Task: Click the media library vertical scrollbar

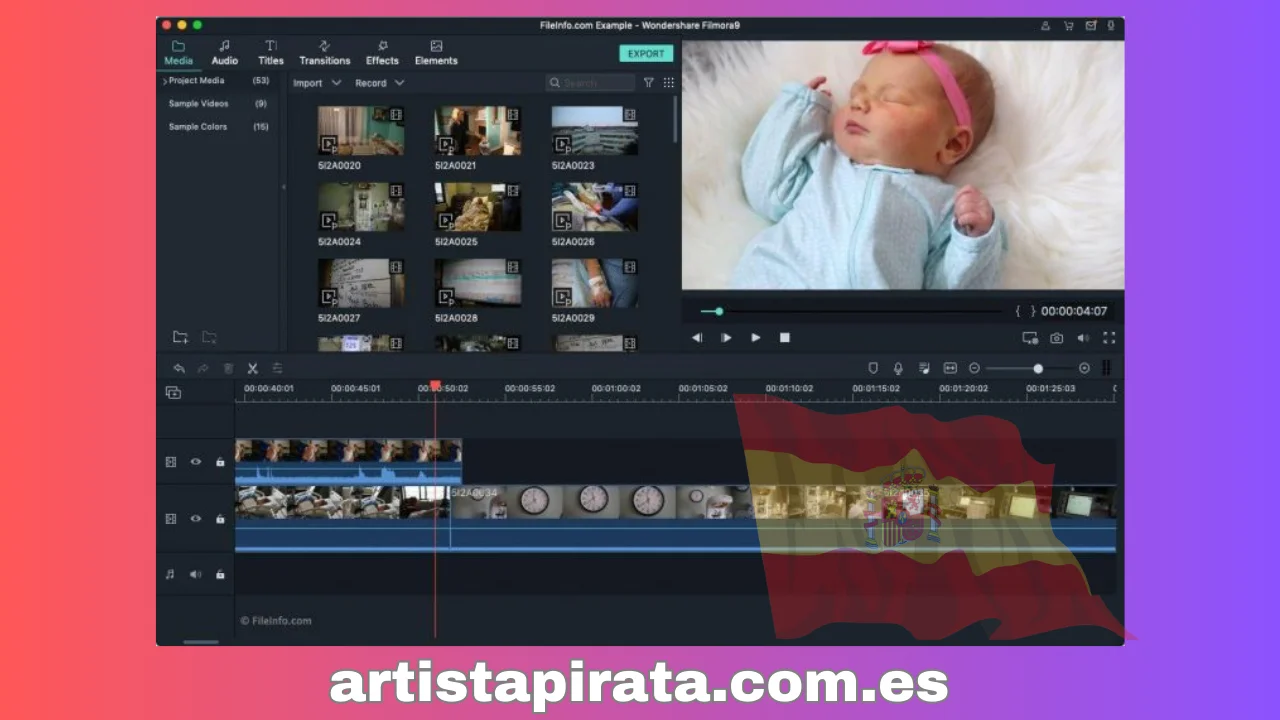Action: [x=675, y=118]
